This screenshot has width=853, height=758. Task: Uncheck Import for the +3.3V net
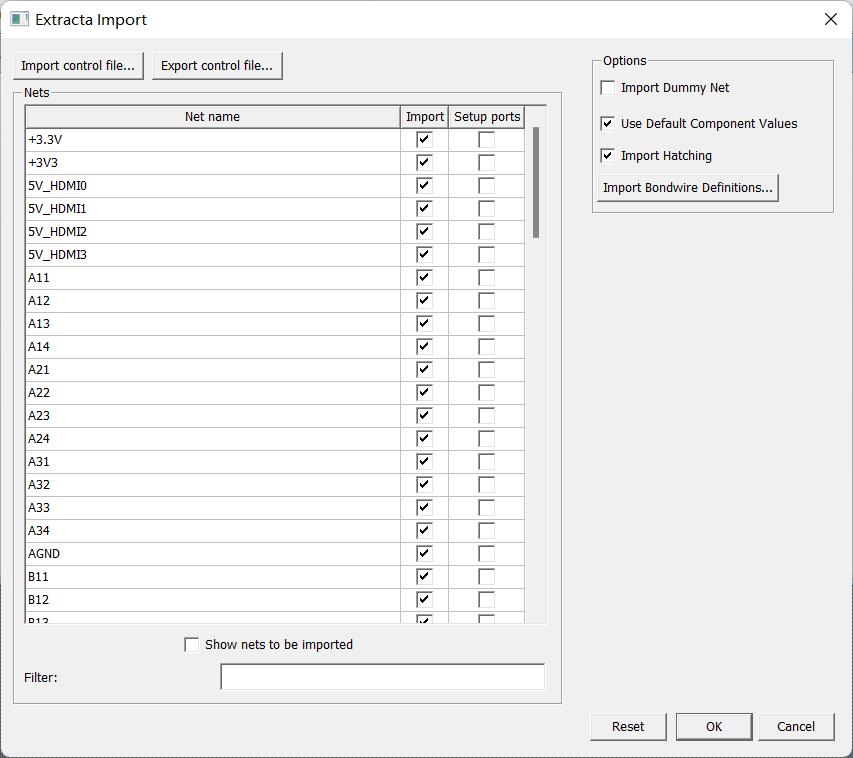pos(423,139)
